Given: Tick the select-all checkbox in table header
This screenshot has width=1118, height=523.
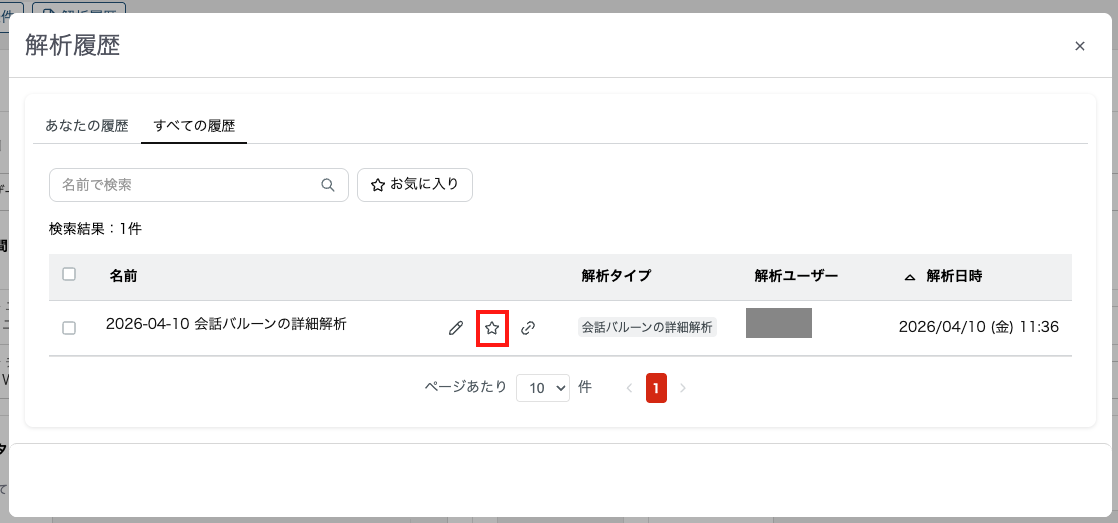Looking at the screenshot, I should point(69,275).
